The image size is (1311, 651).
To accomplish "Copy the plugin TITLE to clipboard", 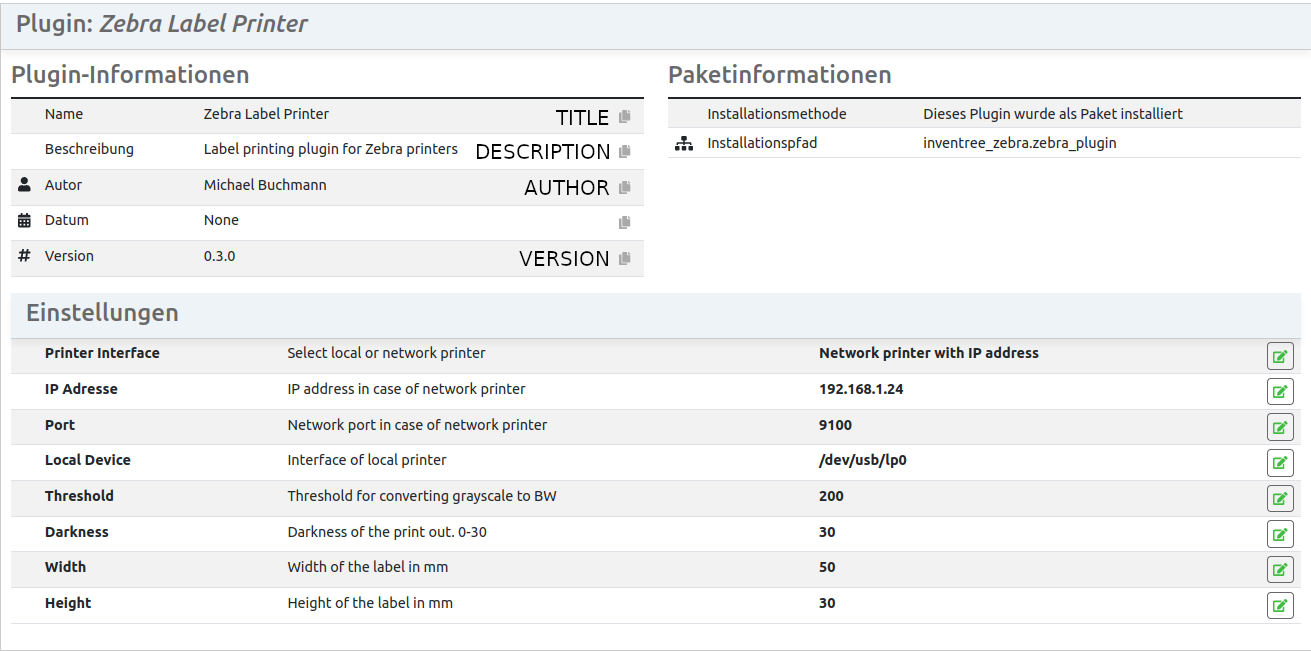I will tap(624, 116).
